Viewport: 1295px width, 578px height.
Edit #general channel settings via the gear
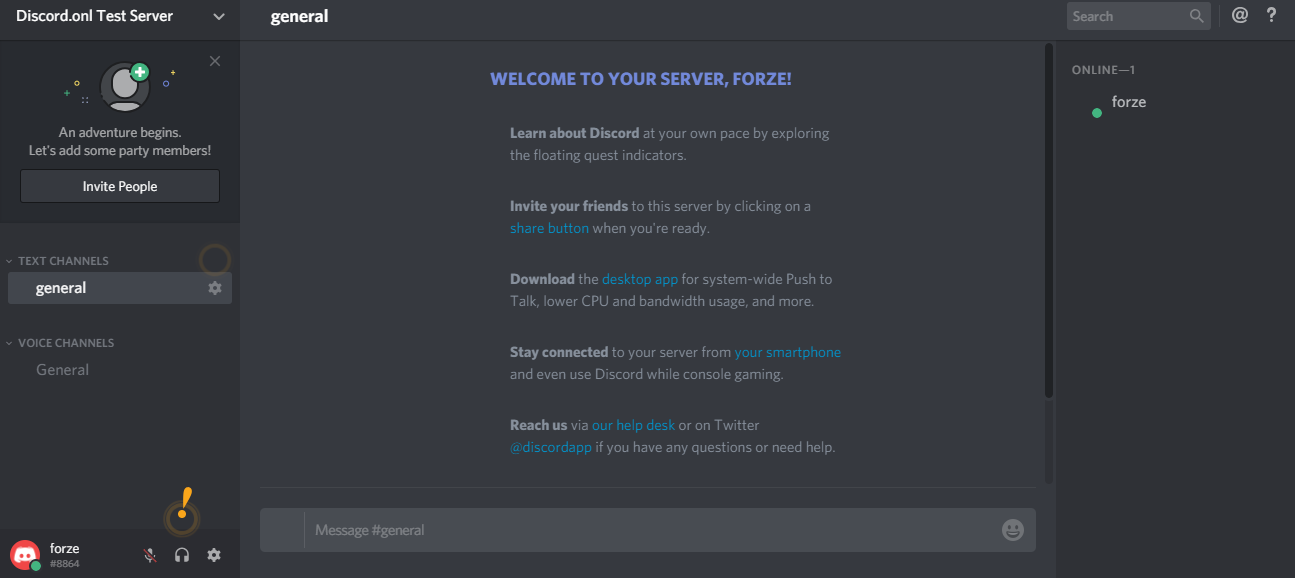click(x=214, y=287)
